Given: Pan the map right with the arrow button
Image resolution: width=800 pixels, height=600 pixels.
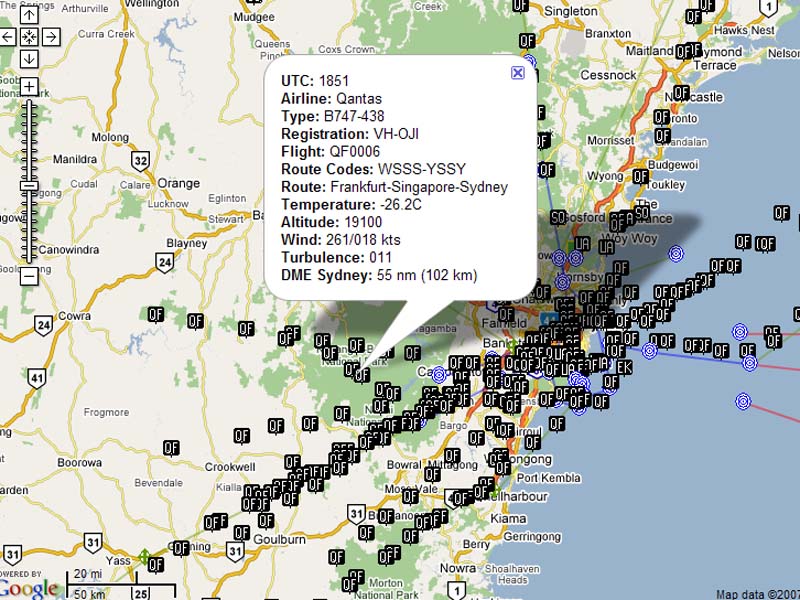Looking at the screenshot, I should tap(51, 37).
